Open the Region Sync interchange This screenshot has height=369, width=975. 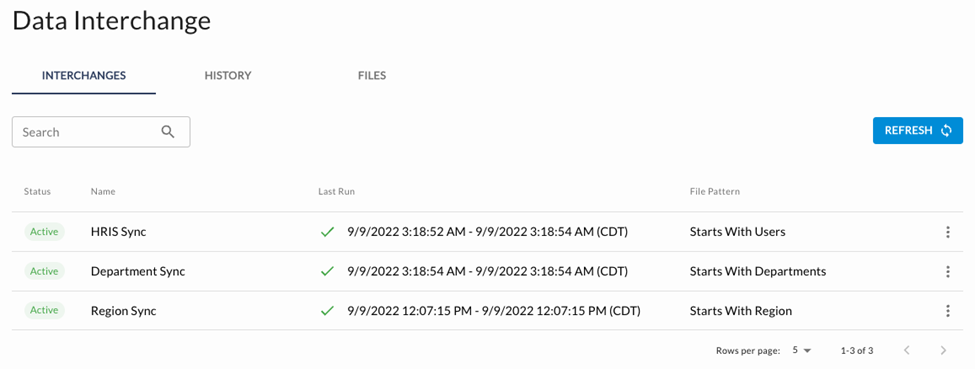click(x=123, y=311)
